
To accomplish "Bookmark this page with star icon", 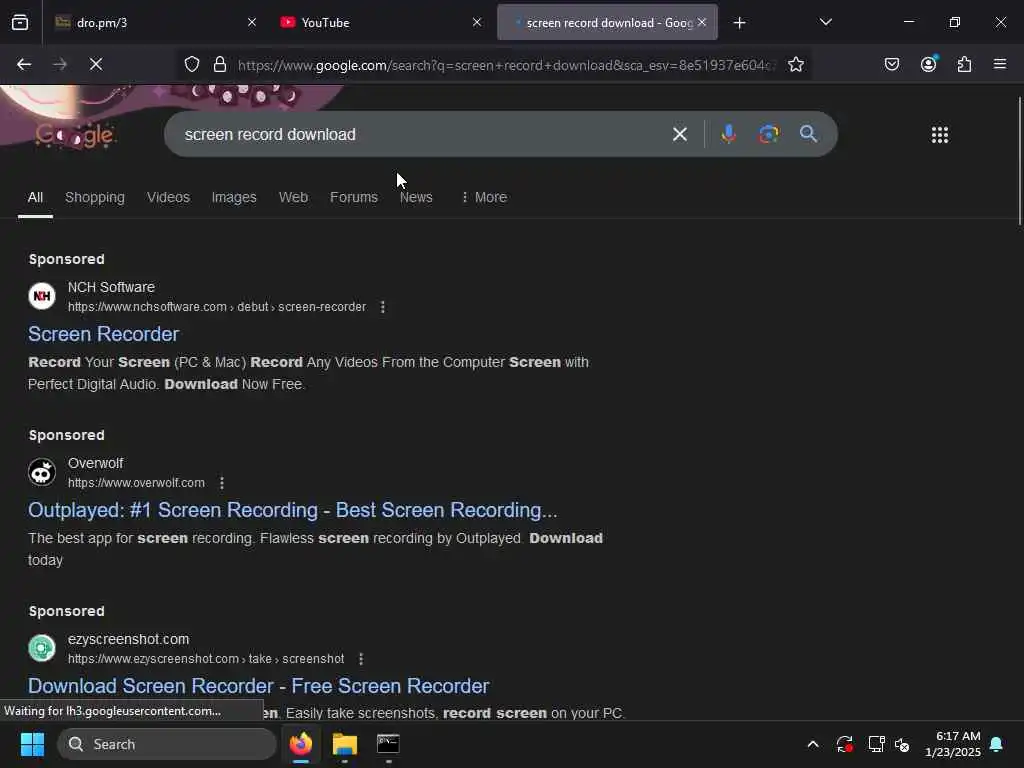I will 795,64.
